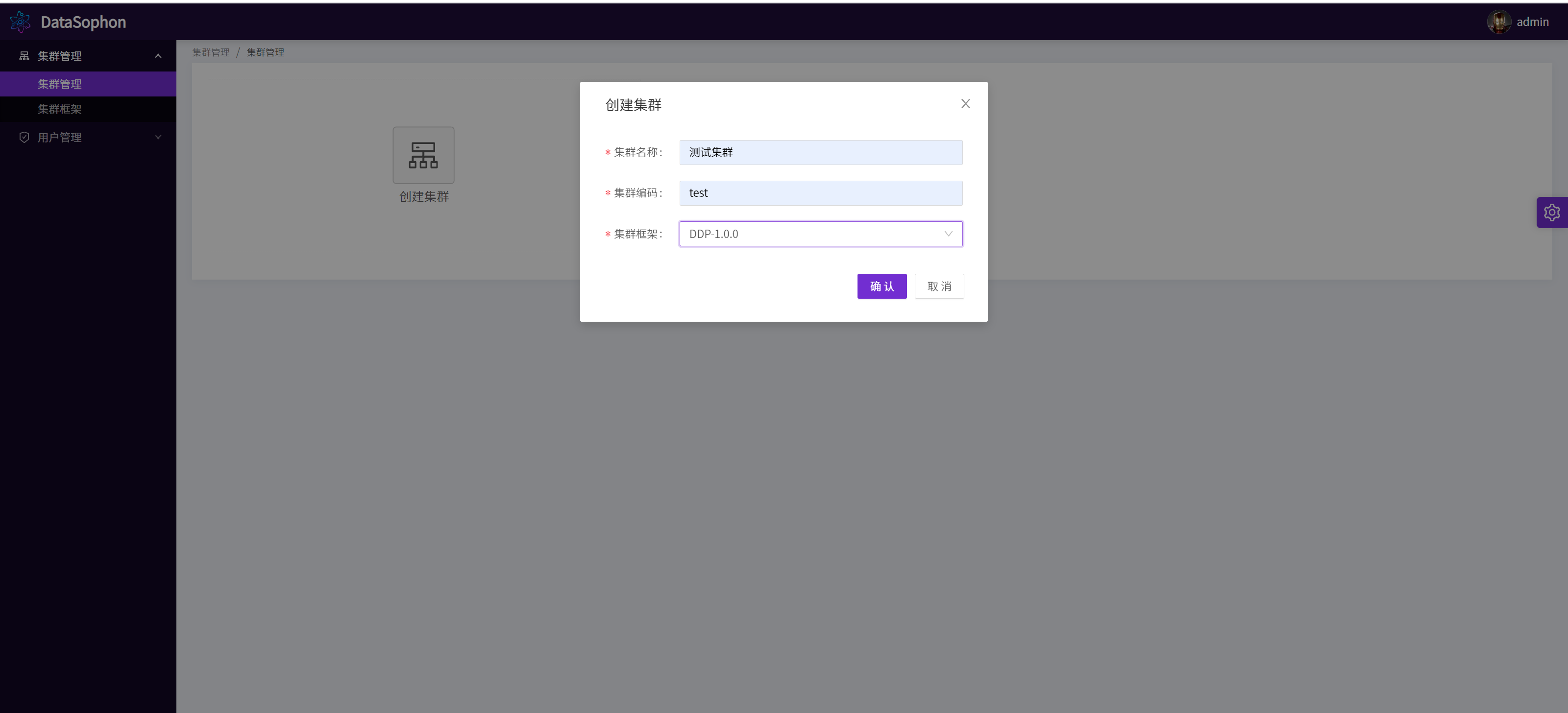The width and height of the screenshot is (1568, 713).
Task: Click the 用户管理 shield icon
Action: pyautogui.click(x=24, y=138)
